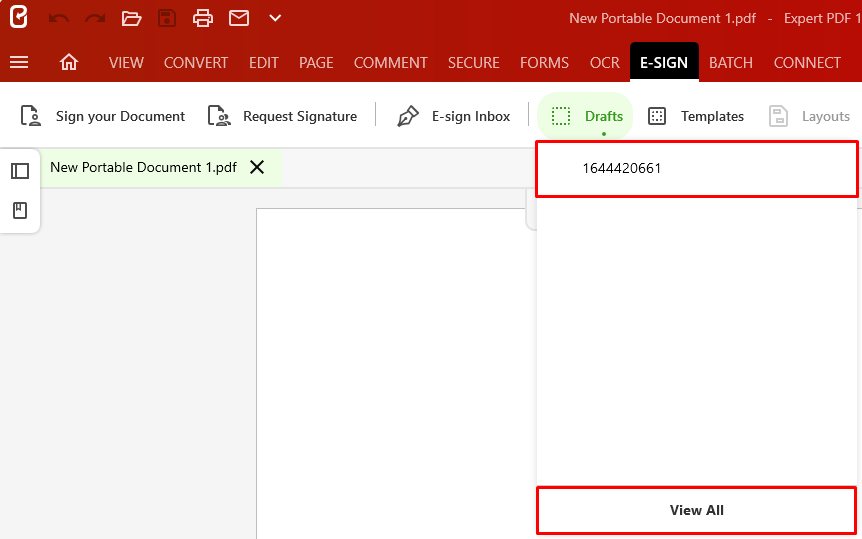Open a file with the folder icon

131,18
